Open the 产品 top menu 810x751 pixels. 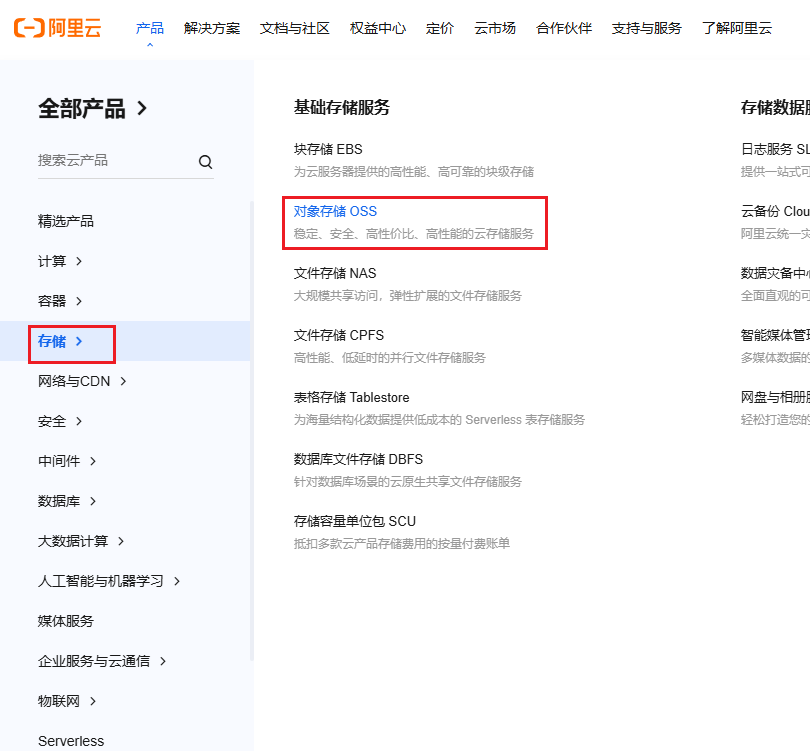(x=150, y=28)
